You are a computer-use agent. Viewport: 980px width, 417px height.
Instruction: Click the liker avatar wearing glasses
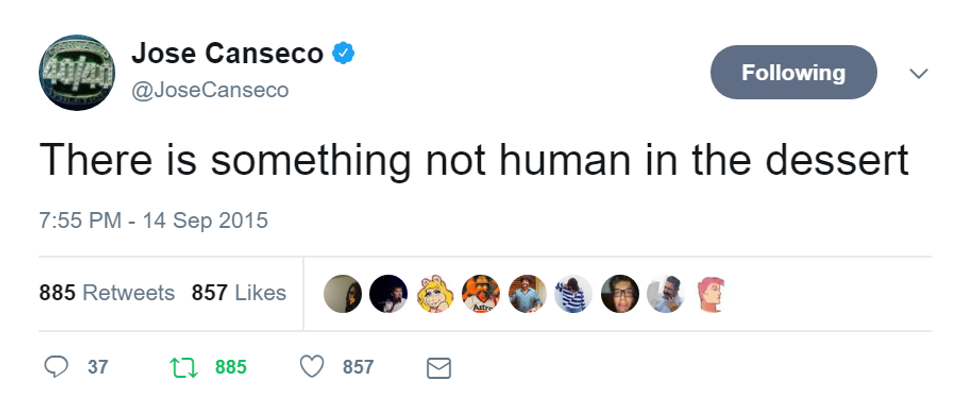pos(619,293)
